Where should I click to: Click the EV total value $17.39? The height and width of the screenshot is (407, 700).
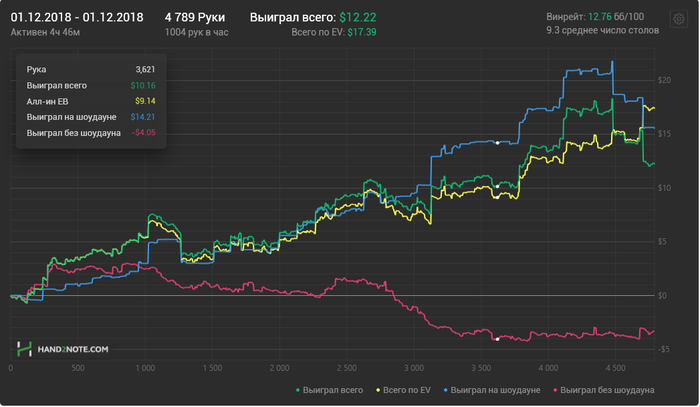362,32
